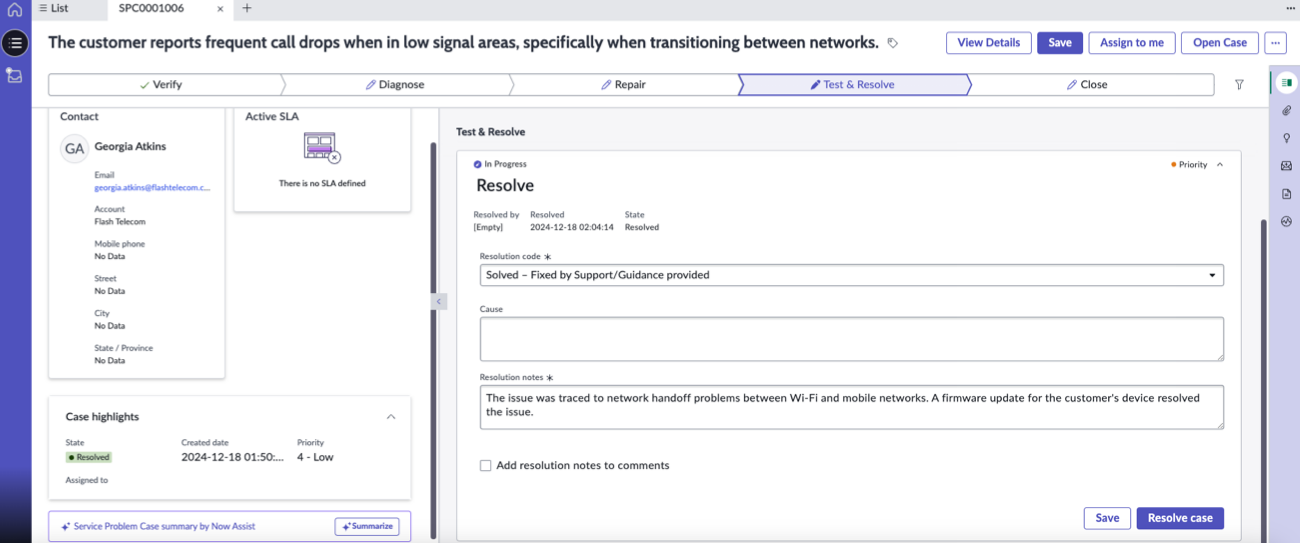Image resolution: width=1300 pixels, height=543 pixels.
Task: Collapse the Case highlights section
Action: [x=391, y=417]
